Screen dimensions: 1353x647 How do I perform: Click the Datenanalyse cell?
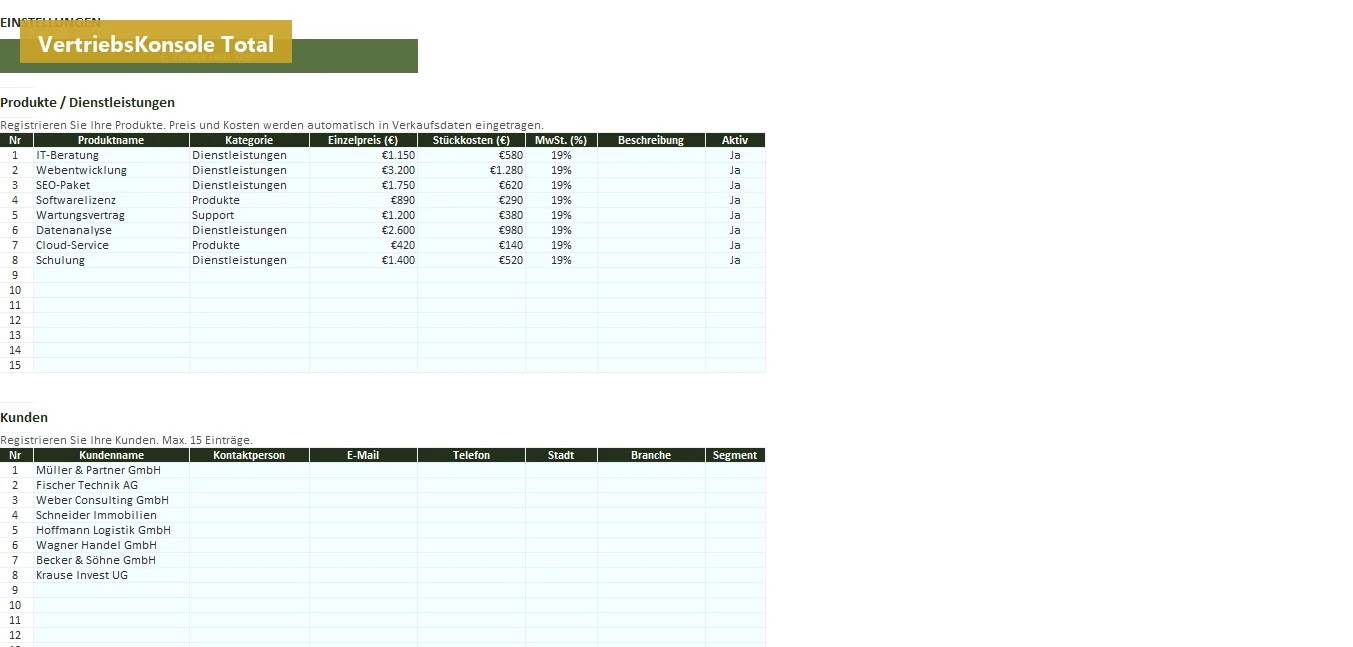[111, 230]
